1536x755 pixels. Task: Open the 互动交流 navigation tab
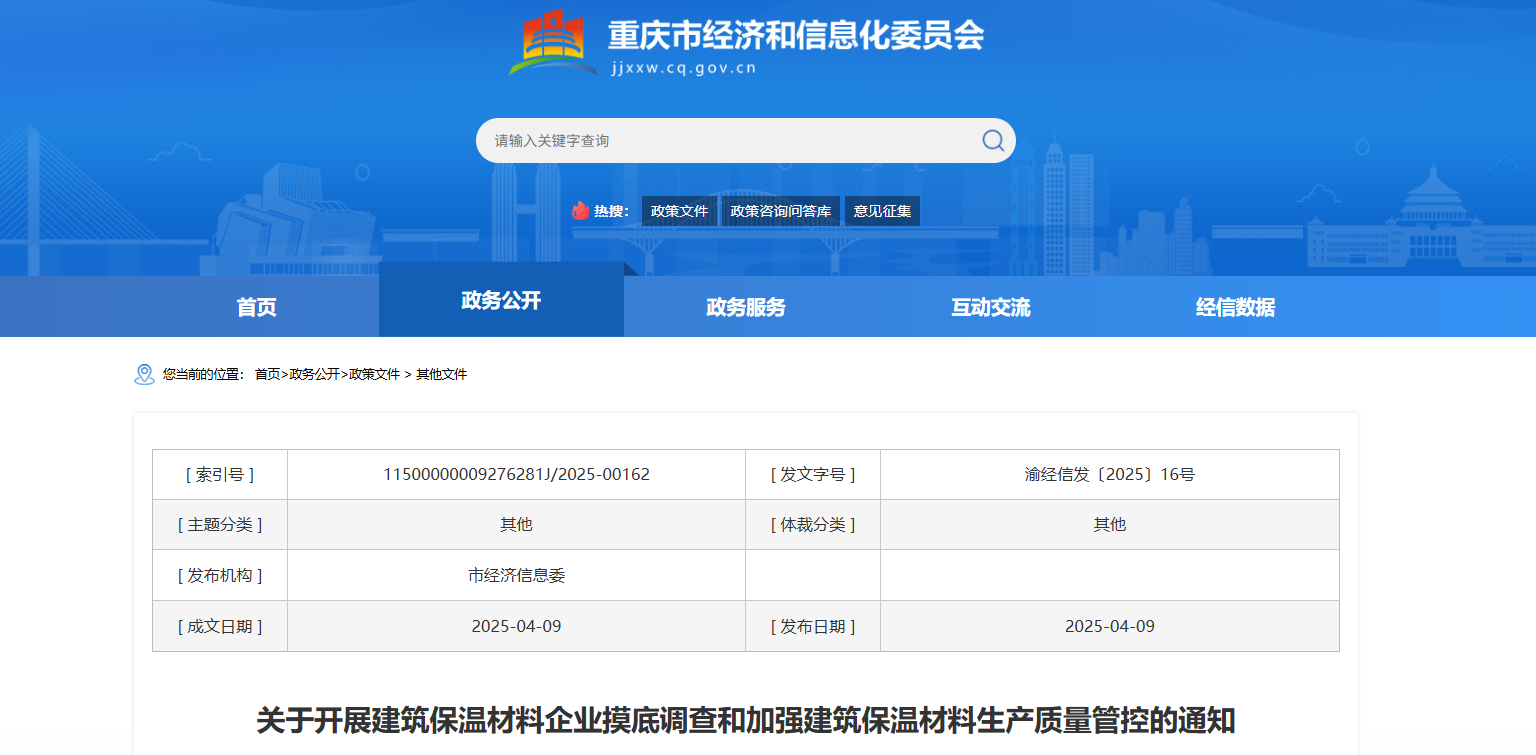pyautogui.click(x=990, y=307)
